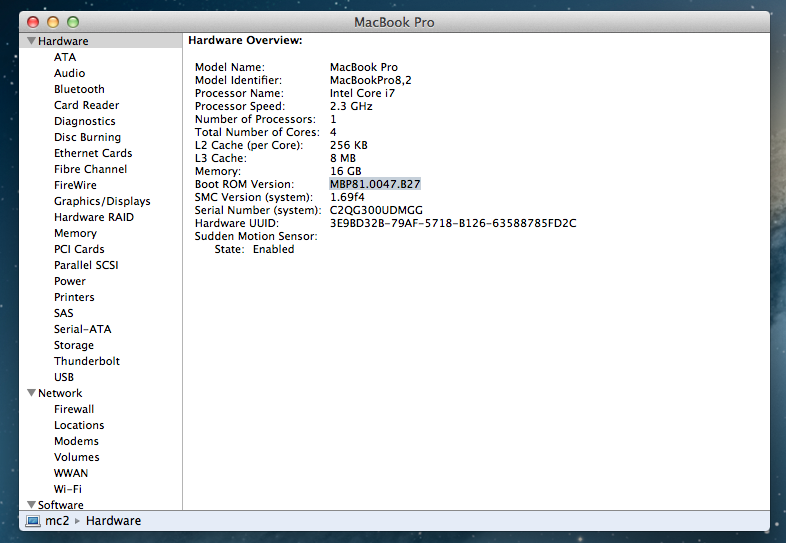The width and height of the screenshot is (786, 543).
Task: Collapse the Network section triangle
Action: pyautogui.click(x=32, y=393)
